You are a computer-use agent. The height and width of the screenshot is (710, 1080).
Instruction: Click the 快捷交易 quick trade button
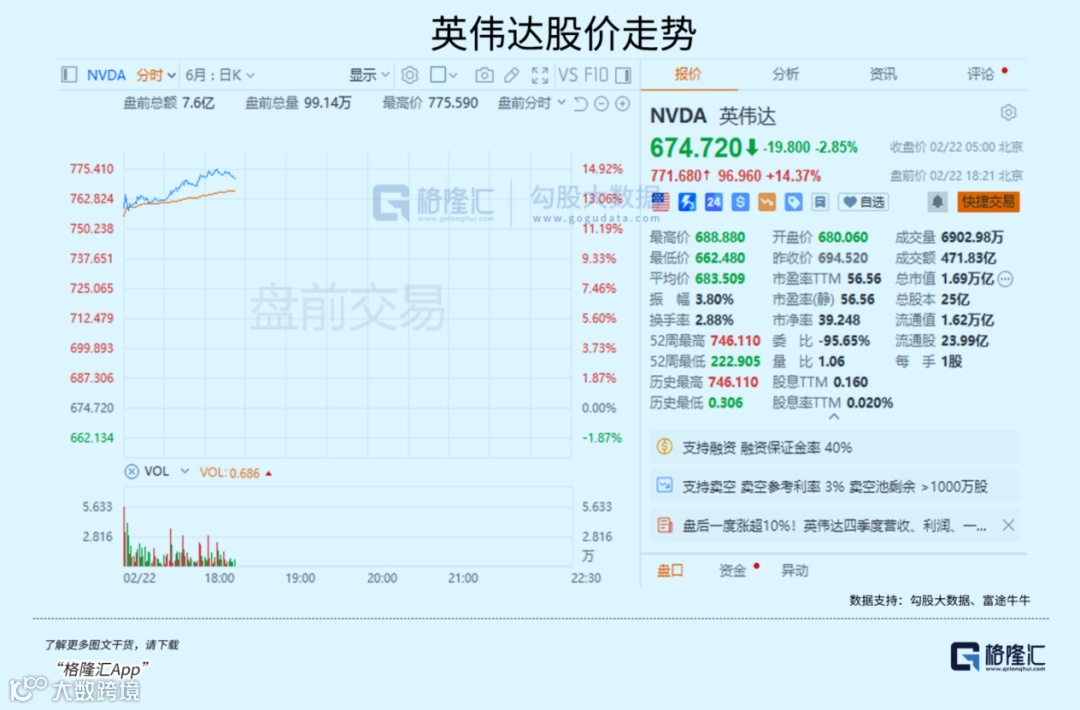tap(988, 202)
